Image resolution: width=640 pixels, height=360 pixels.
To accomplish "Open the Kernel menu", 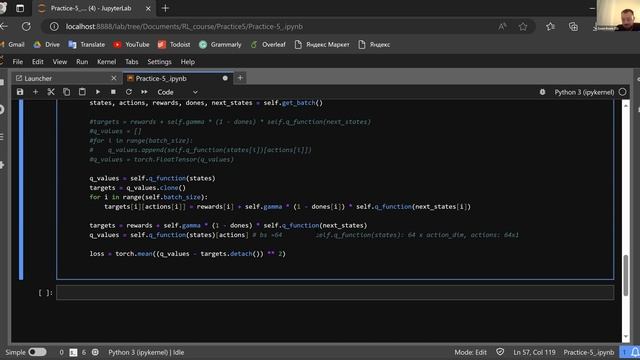I will tap(107, 62).
